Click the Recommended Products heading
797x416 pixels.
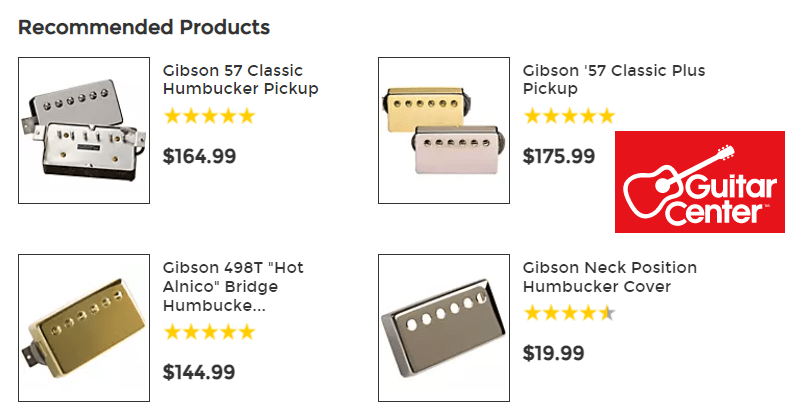(x=144, y=27)
